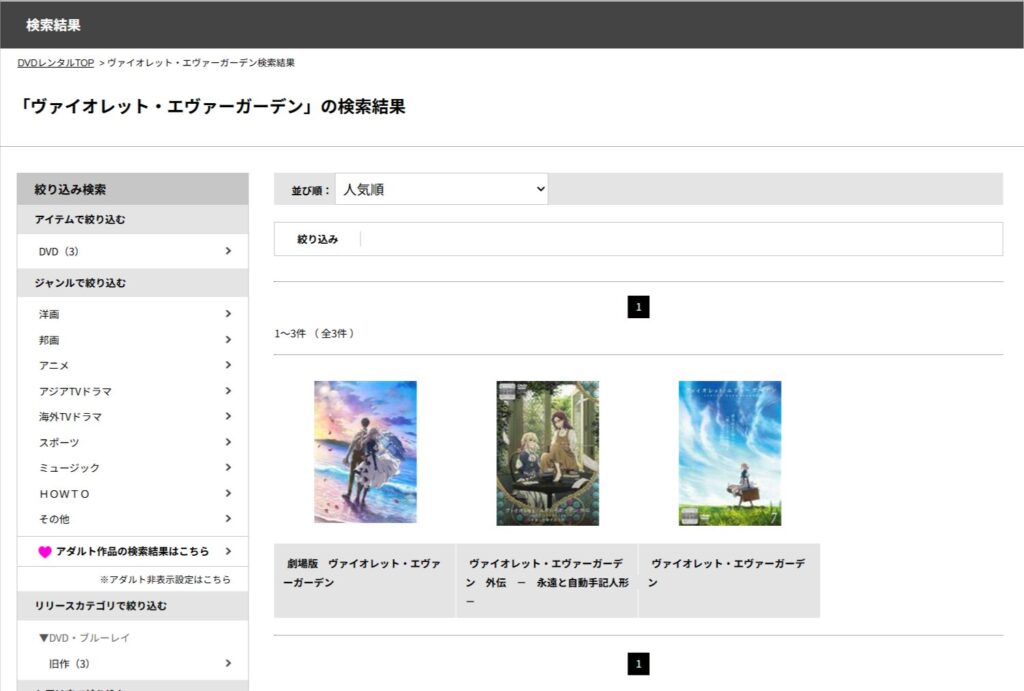Click the 絞り込み検索 panel header

[x=133, y=189]
